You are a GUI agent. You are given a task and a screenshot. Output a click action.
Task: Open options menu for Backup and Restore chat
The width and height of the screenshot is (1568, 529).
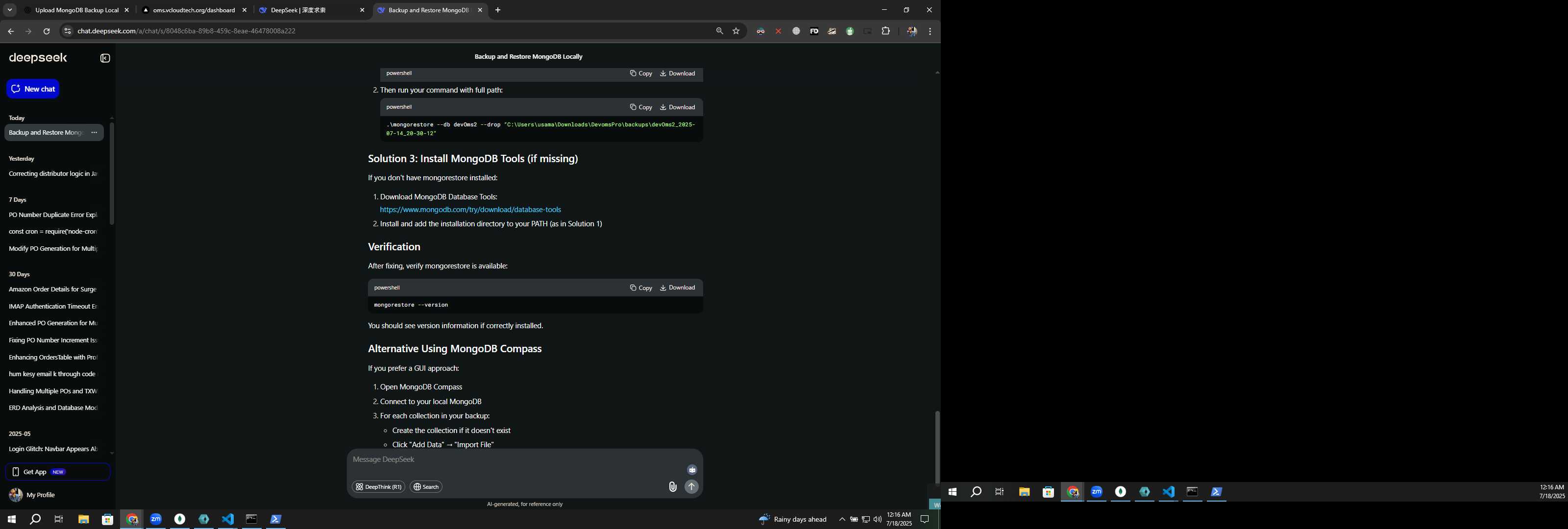[94, 133]
